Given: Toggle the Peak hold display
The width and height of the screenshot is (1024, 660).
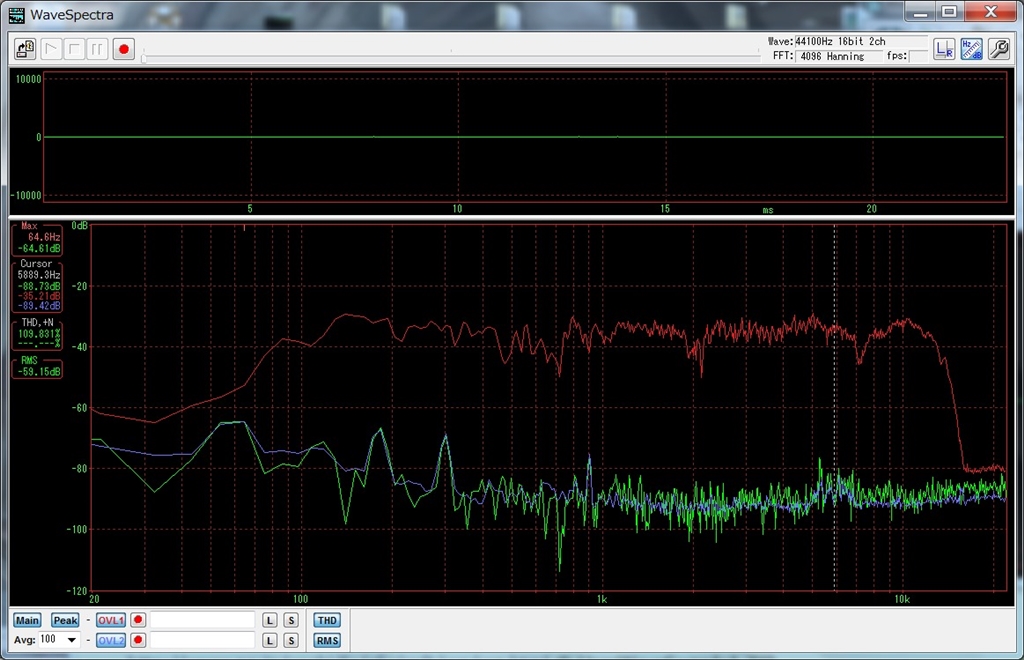Looking at the screenshot, I should [x=65, y=620].
